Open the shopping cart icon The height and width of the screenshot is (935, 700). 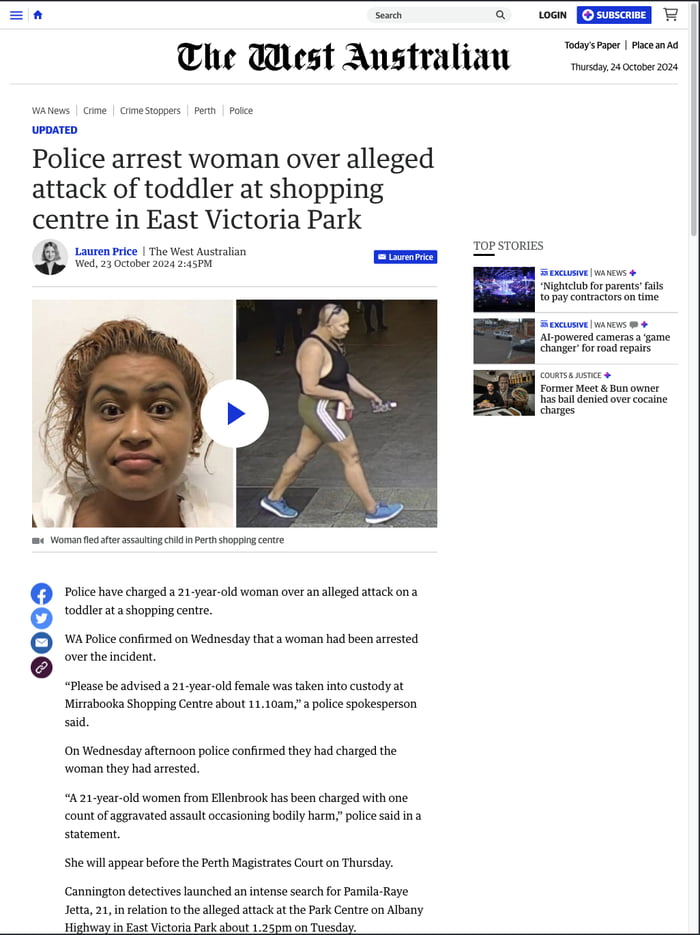coord(671,14)
